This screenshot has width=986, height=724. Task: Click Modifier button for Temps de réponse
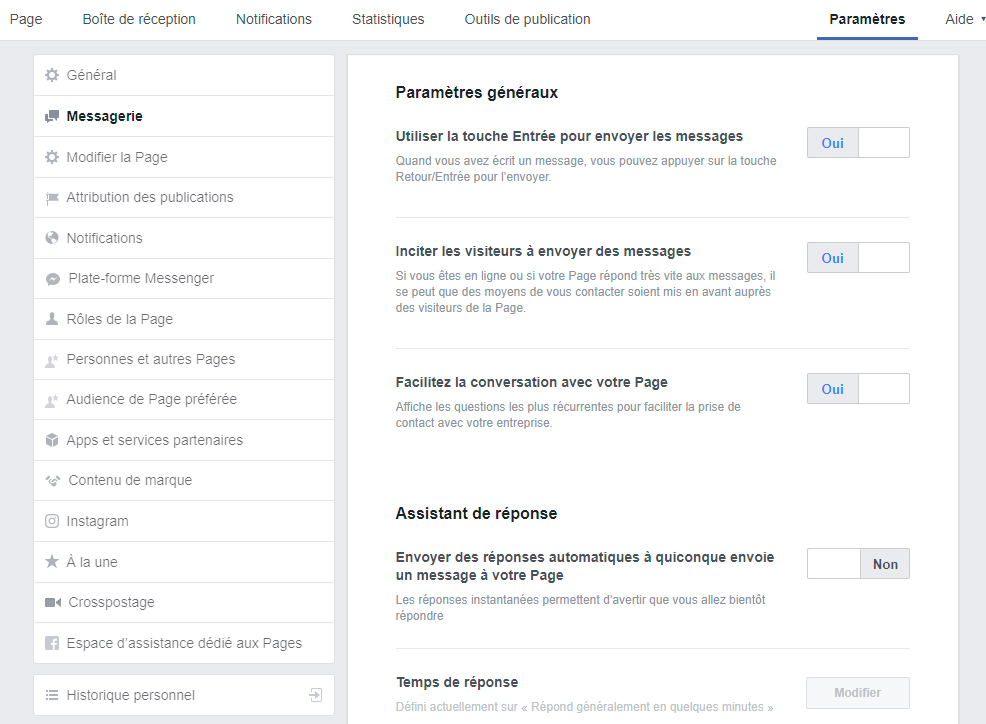857,693
